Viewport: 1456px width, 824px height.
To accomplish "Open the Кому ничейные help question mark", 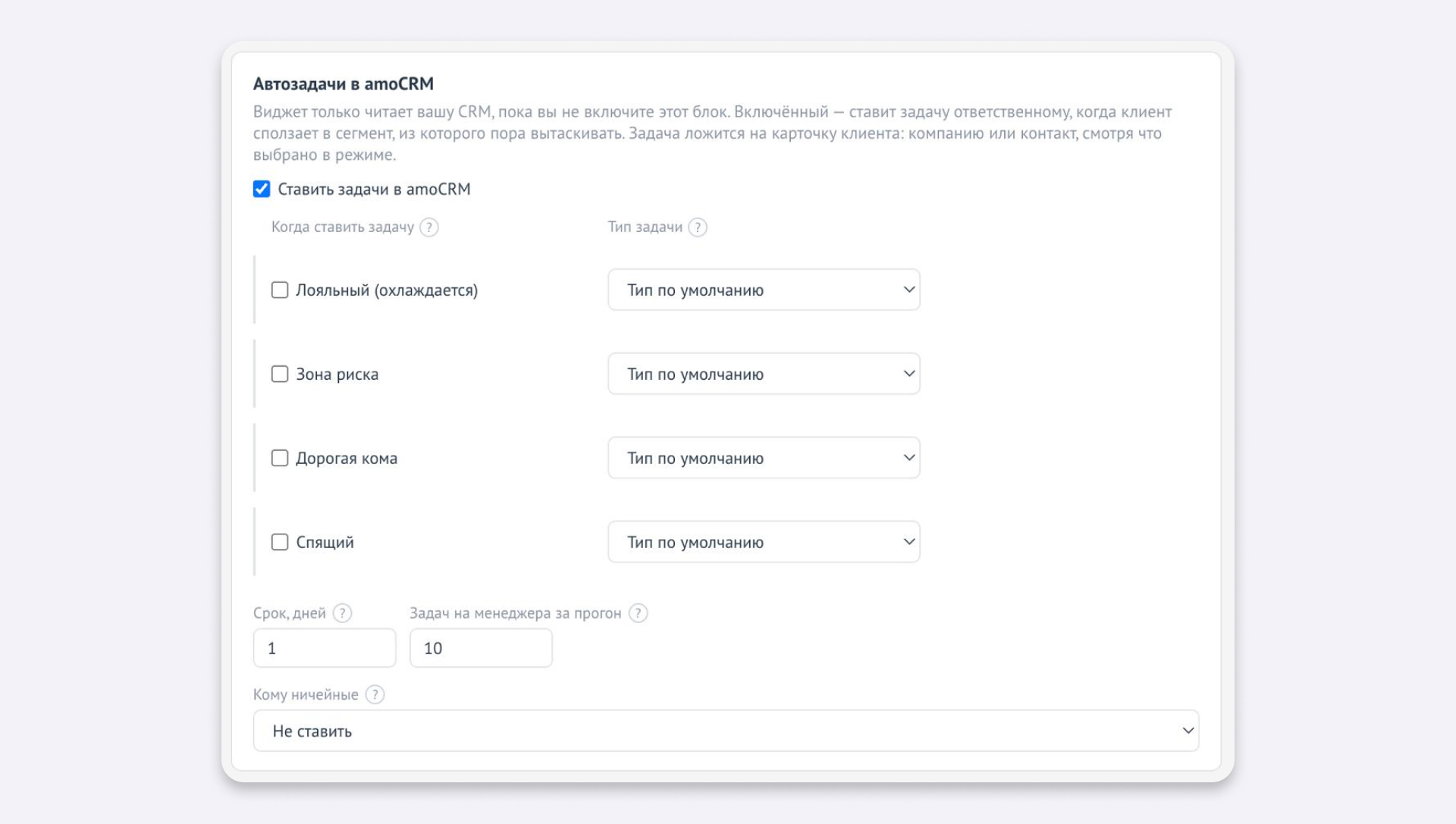I will (x=375, y=694).
